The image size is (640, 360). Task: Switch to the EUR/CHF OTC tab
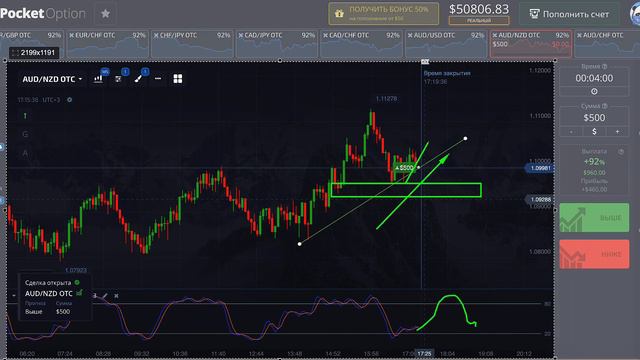pos(108,43)
